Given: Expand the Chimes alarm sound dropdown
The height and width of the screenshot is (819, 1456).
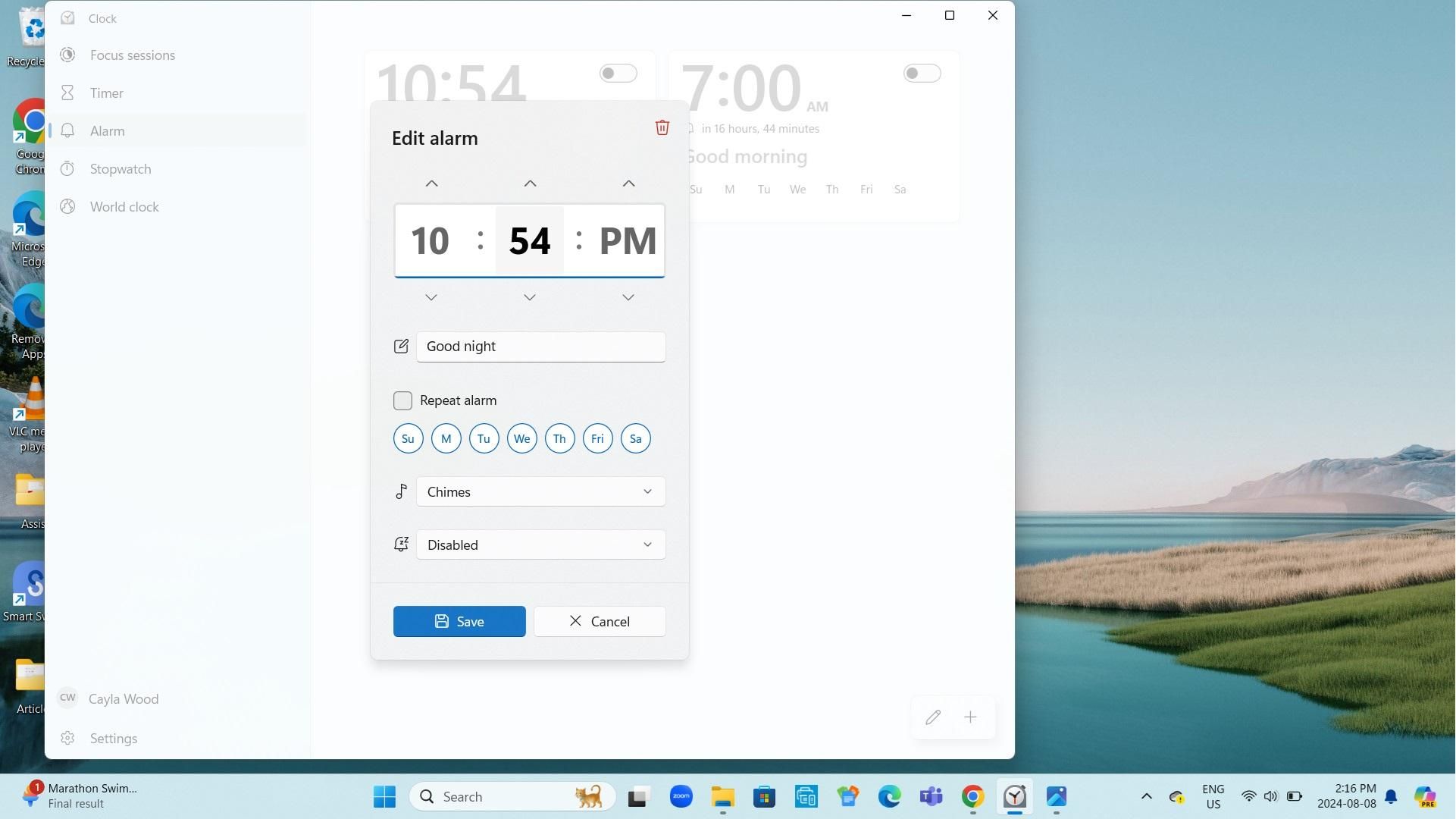Looking at the screenshot, I should (x=540, y=491).
